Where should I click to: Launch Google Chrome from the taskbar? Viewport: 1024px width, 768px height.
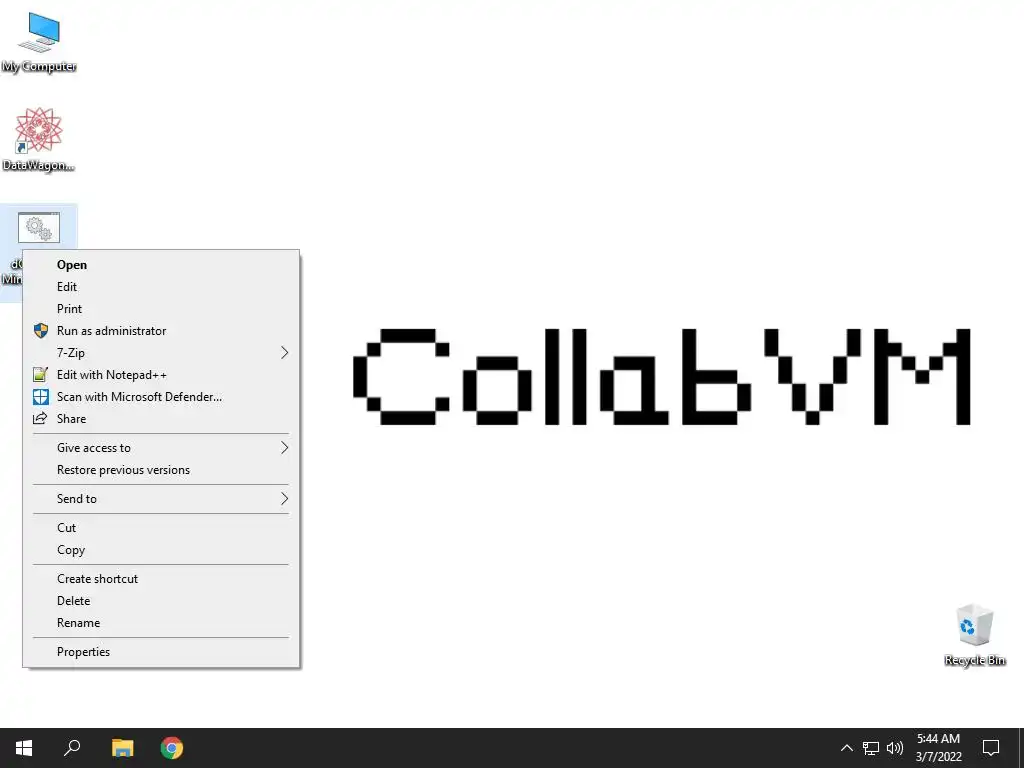pos(172,748)
